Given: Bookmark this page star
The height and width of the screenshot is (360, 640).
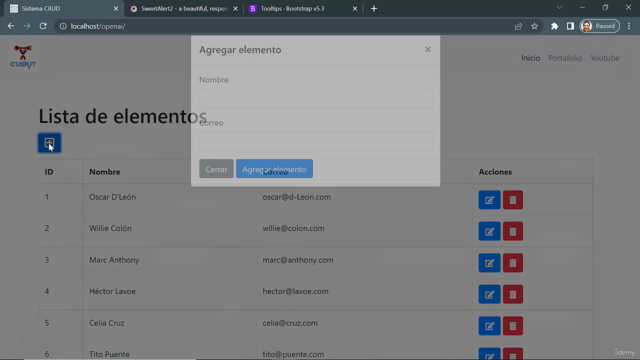Looking at the screenshot, I should coord(534,26).
